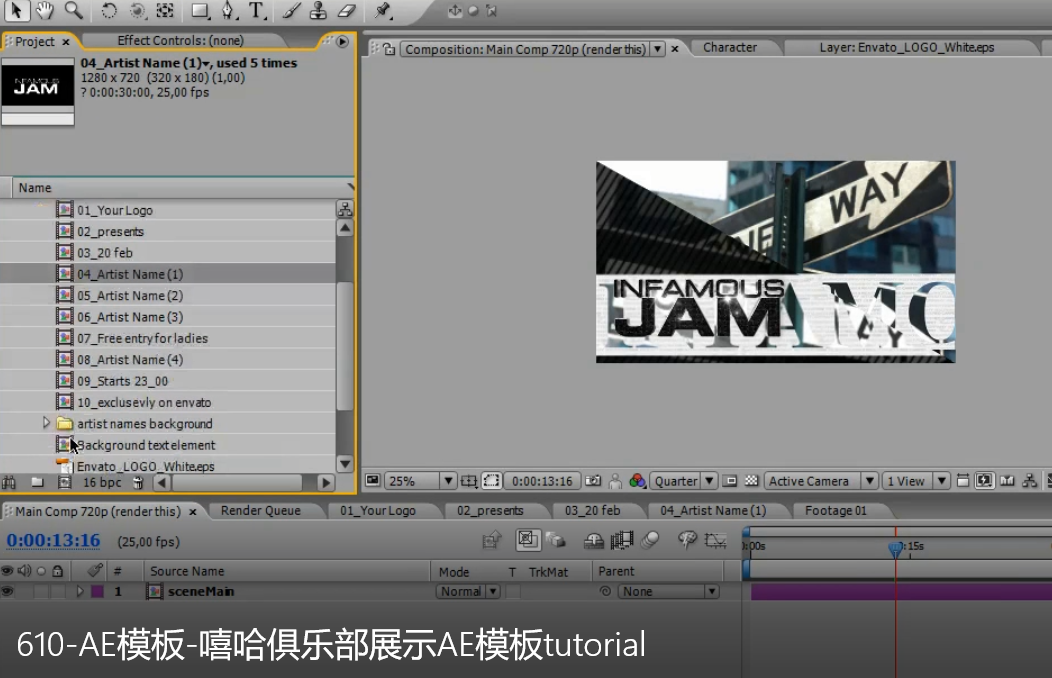Select the Horizontal Type tool
The height and width of the screenshot is (678, 1052).
(256, 11)
